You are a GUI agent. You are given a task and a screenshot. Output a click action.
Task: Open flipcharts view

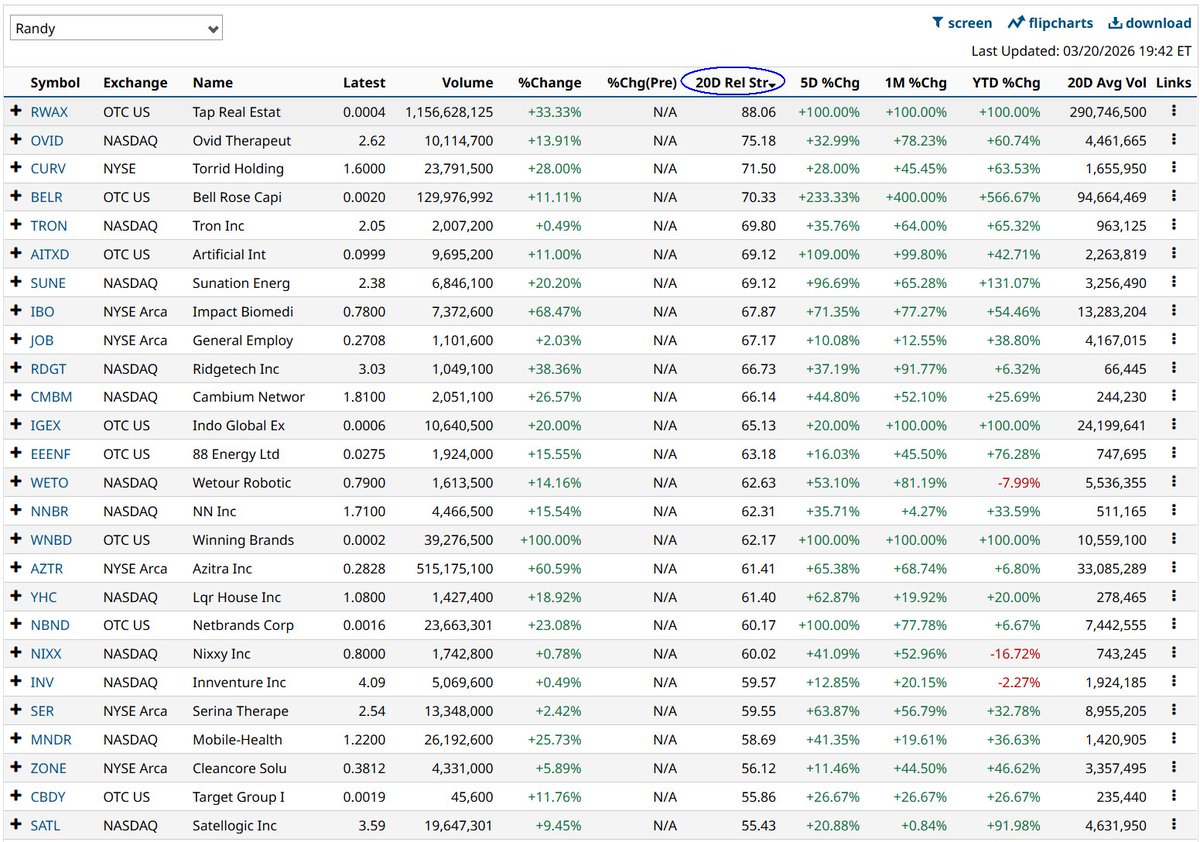1051,23
